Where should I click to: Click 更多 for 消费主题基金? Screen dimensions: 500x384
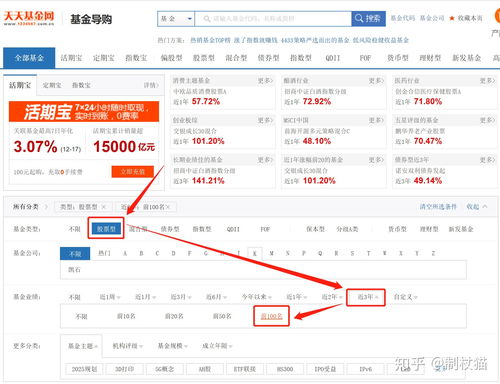265,81
